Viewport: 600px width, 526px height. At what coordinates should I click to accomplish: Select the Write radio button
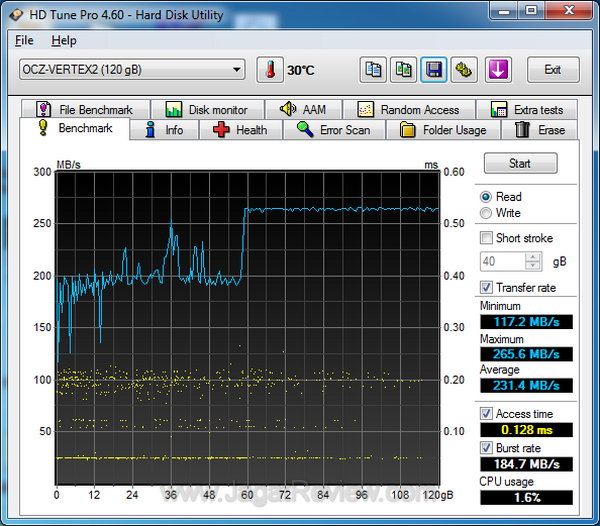(x=486, y=213)
